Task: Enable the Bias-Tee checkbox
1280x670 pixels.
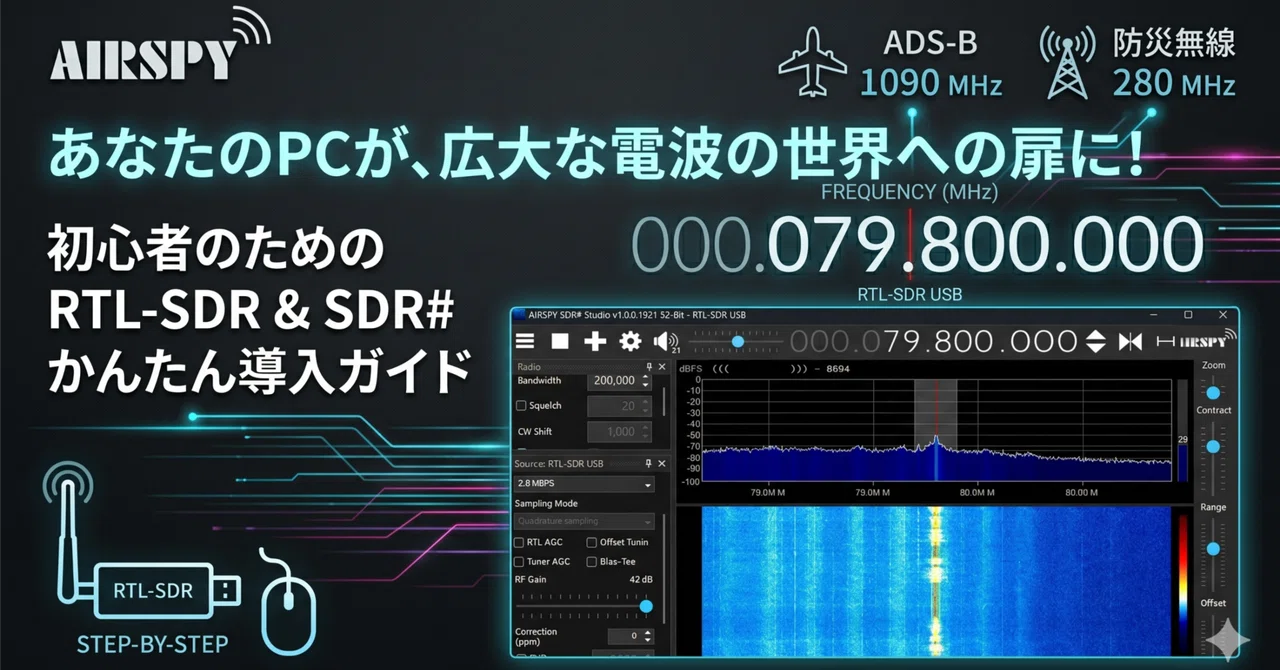Action: (591, 561)
